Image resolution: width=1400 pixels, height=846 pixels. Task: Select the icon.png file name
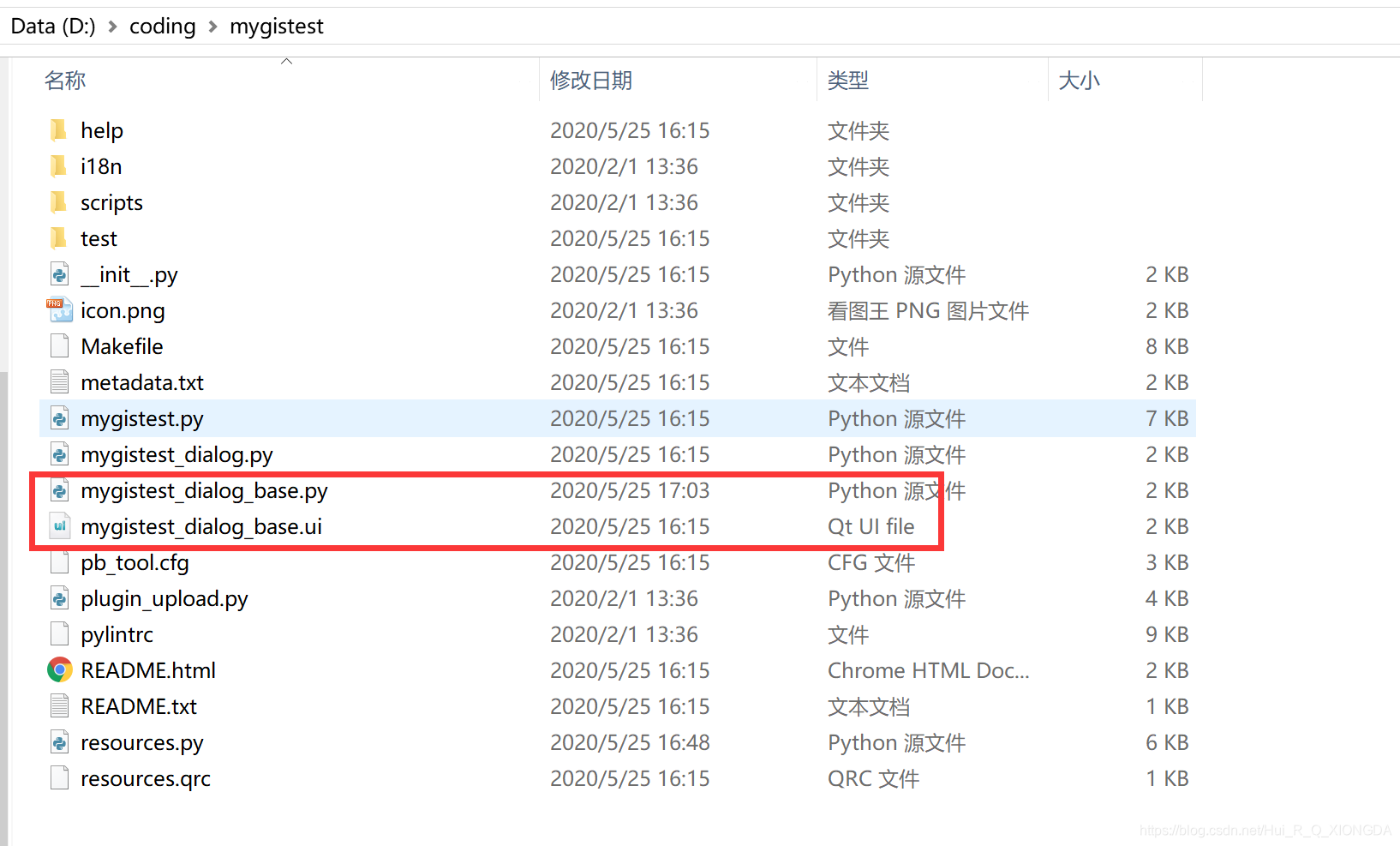coord(123,310)
